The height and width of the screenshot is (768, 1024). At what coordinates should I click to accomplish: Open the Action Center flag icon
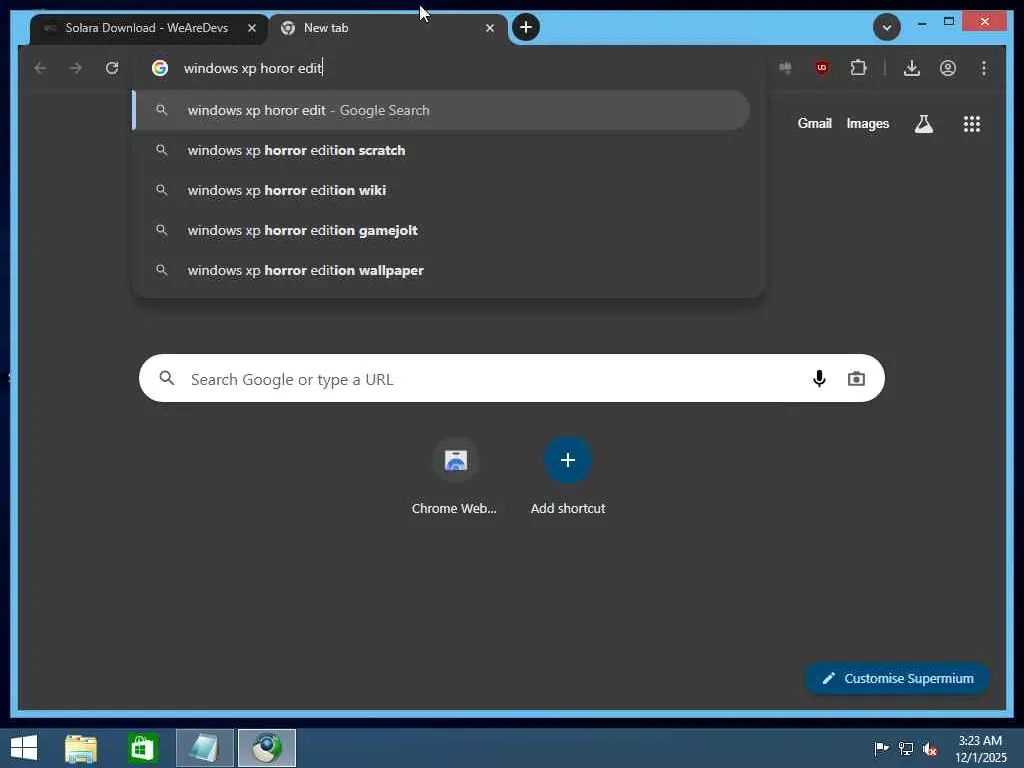click(x=881, y=748)
